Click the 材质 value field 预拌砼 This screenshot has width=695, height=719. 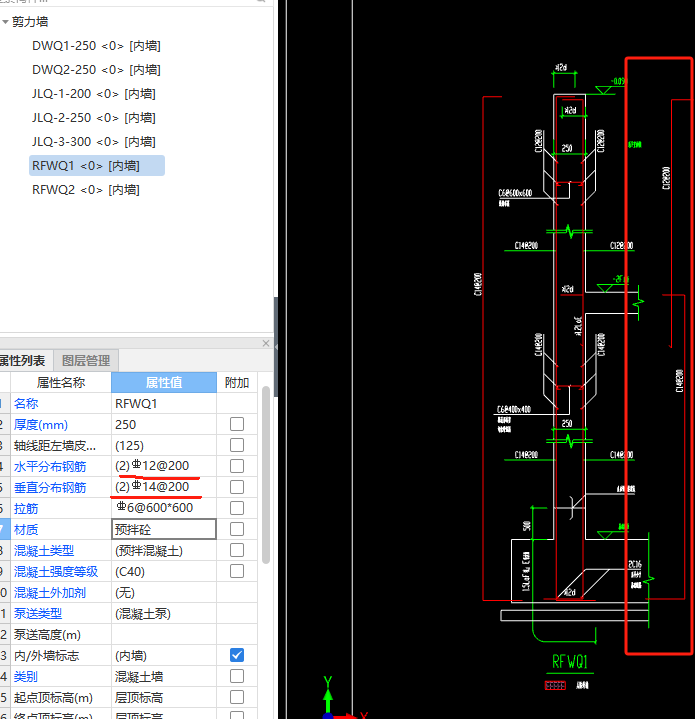point(164,529)
